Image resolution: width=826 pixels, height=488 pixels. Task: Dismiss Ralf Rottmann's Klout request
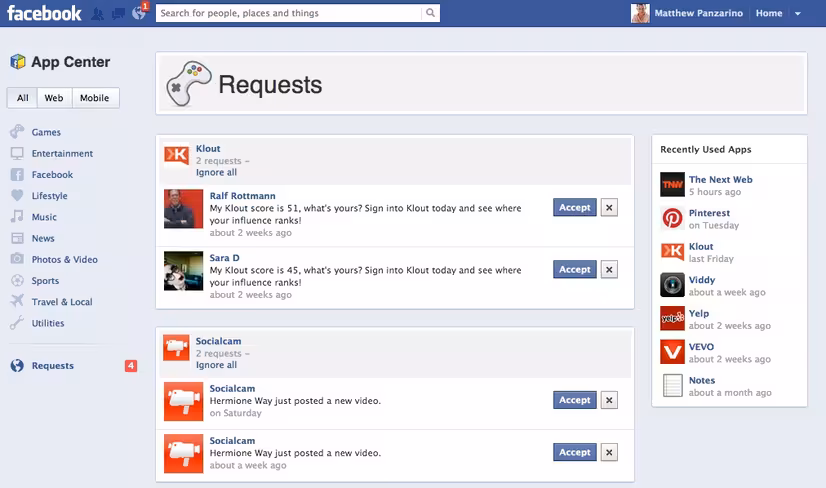click(609, 208)
